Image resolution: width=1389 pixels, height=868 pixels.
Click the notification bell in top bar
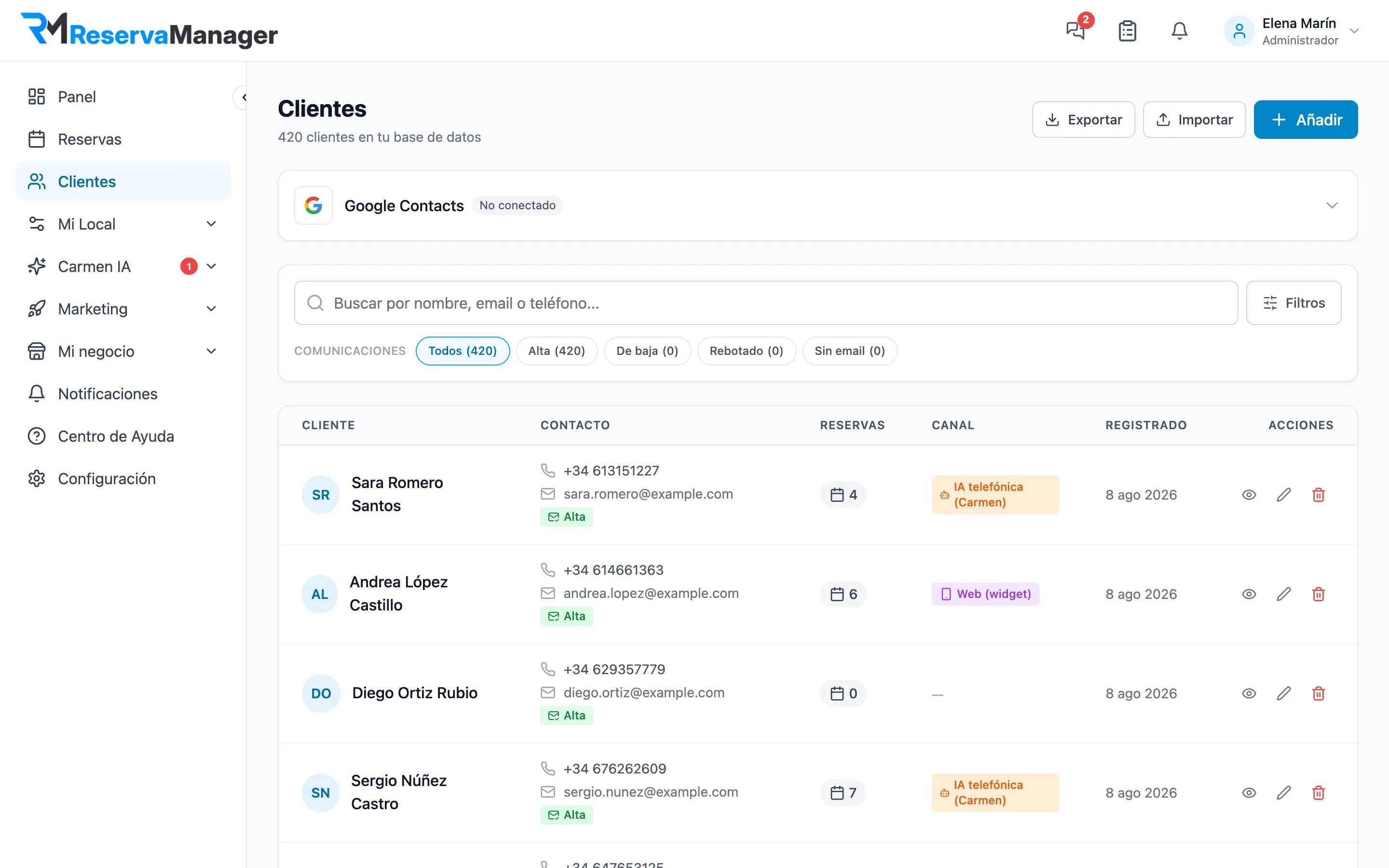tap(1179, 30)
